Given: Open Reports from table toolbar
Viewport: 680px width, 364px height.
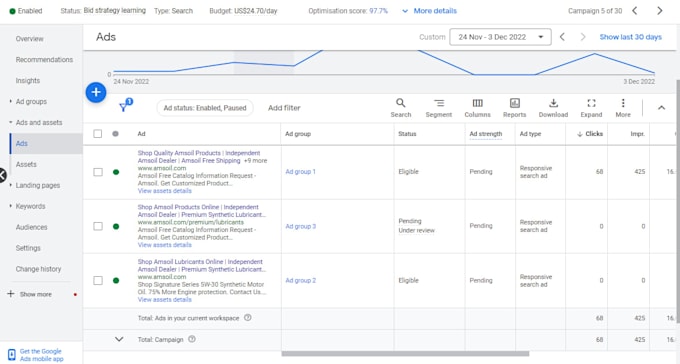Looking at the screenshot, I should (514, 108).
